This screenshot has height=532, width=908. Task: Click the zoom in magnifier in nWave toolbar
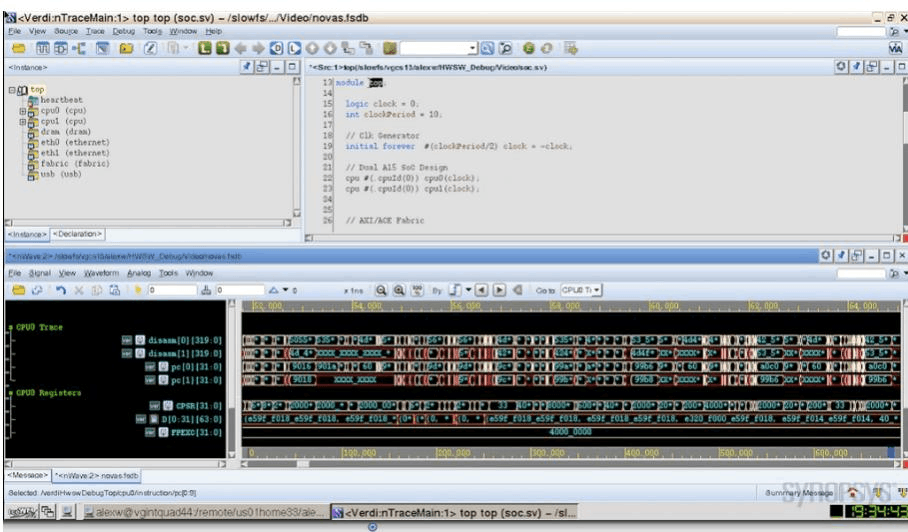tap(399, 290)
